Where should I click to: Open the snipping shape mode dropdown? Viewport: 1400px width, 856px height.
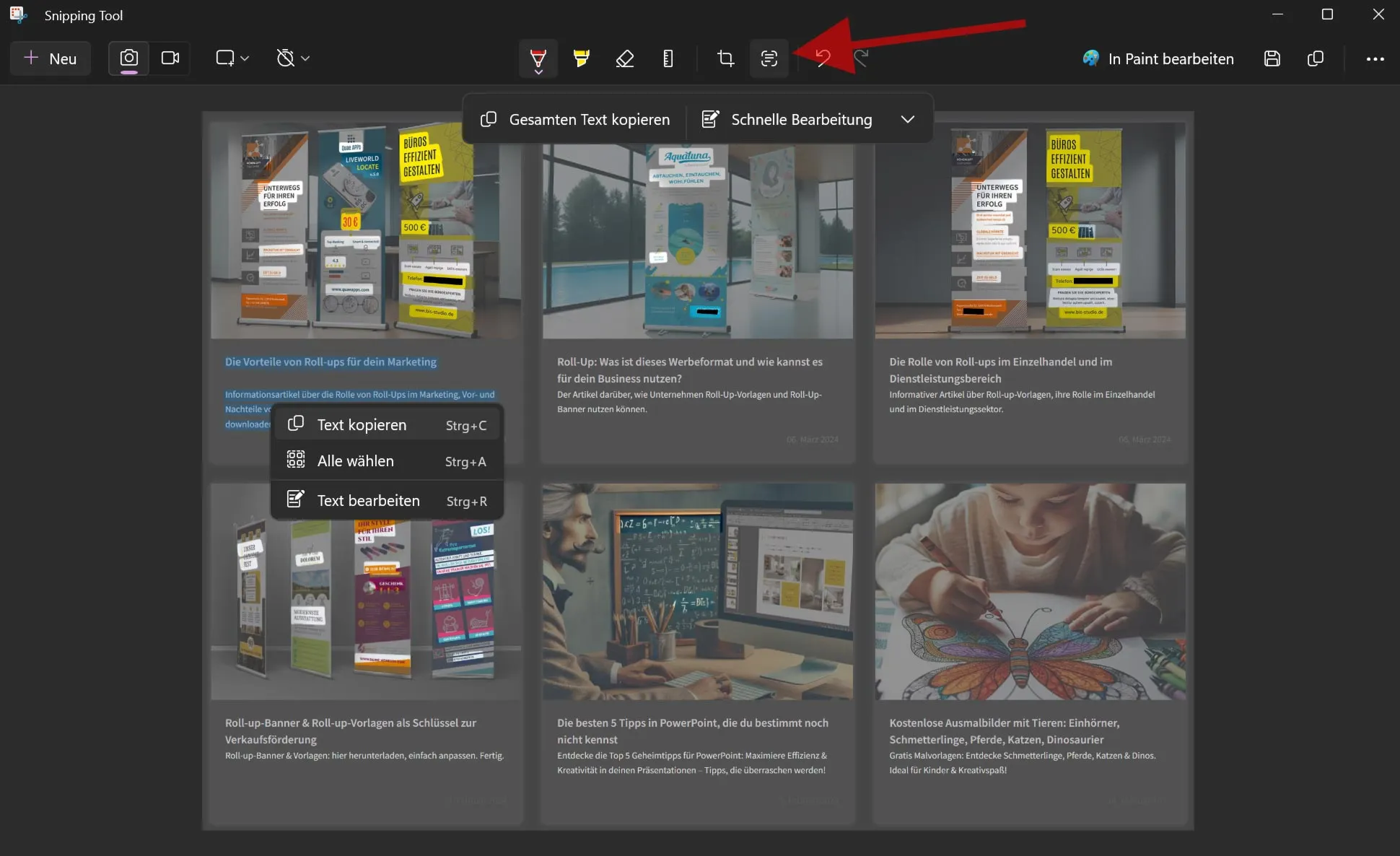tap(232, 58)
